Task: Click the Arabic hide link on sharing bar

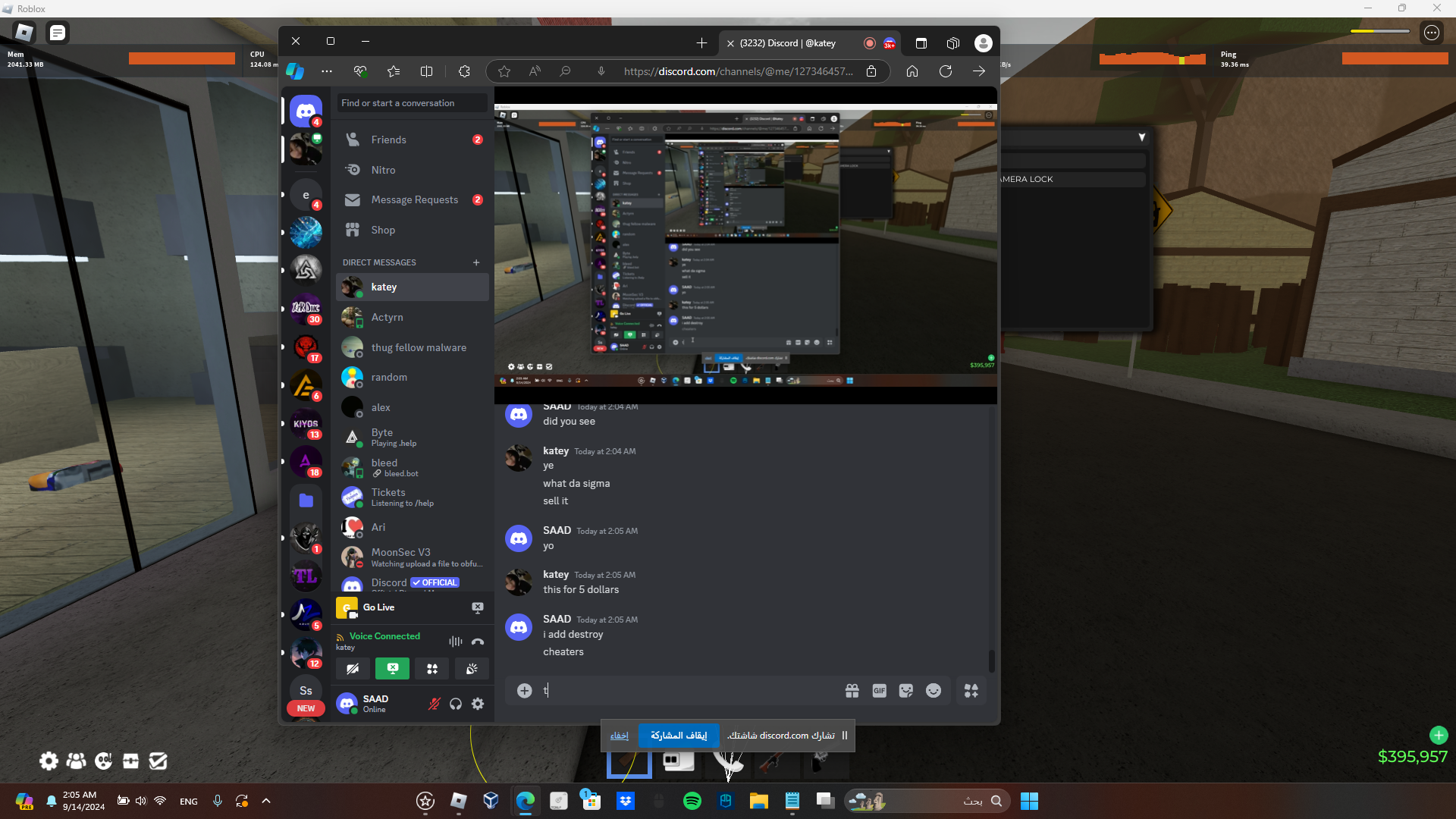Action: pos(620,736)
